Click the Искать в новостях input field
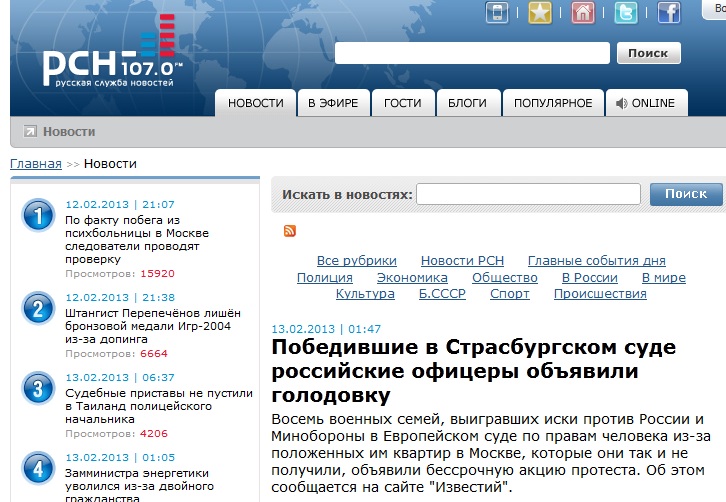This screenshot has height=502, width=726. 528,194
